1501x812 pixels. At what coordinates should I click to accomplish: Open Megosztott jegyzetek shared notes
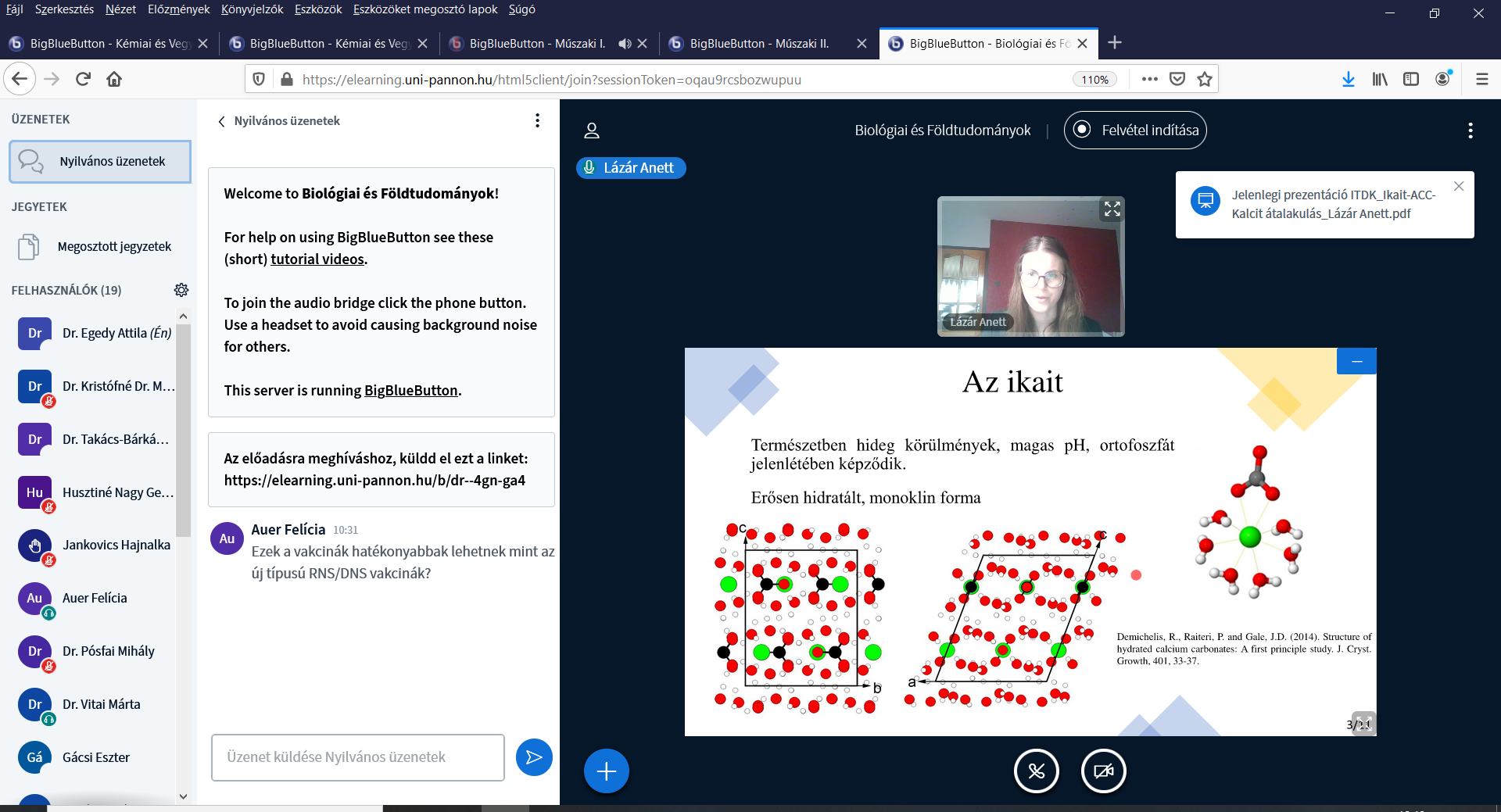[114, 246]
